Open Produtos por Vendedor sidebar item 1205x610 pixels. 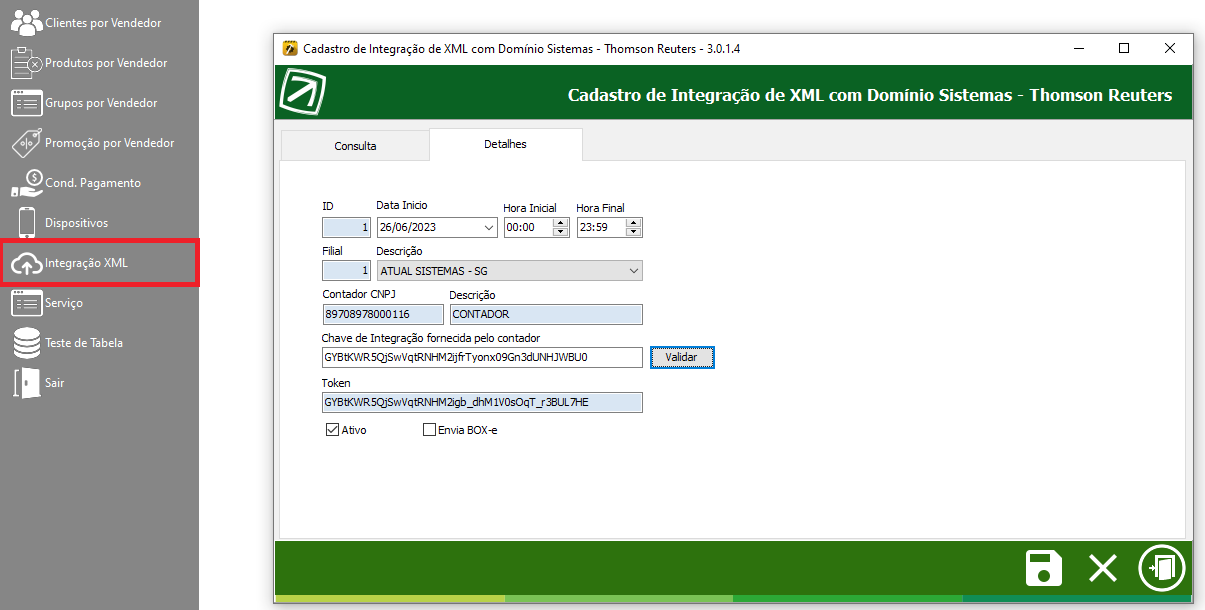point(88,62)
